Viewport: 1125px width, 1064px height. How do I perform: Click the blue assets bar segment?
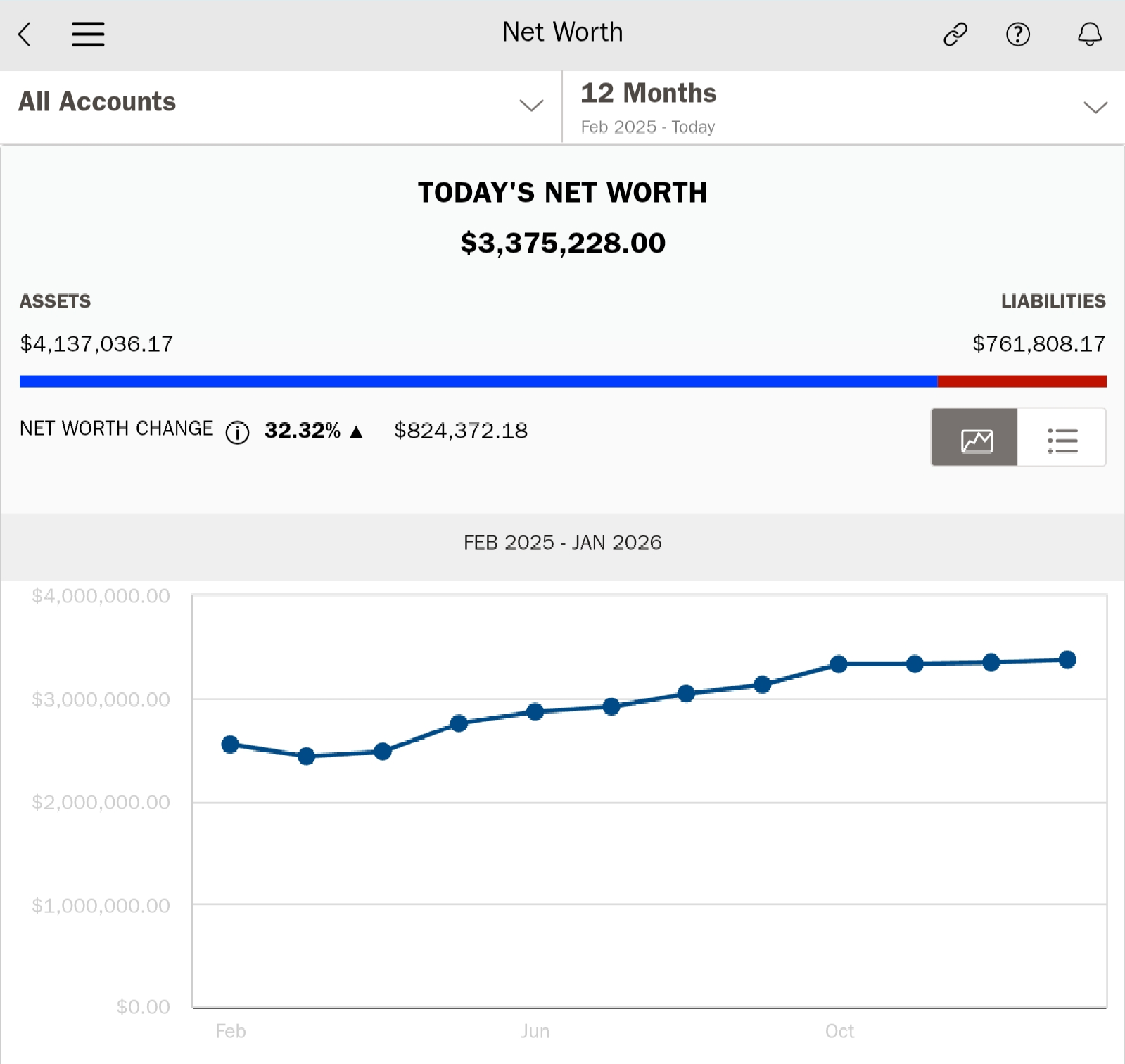point(478,381)
